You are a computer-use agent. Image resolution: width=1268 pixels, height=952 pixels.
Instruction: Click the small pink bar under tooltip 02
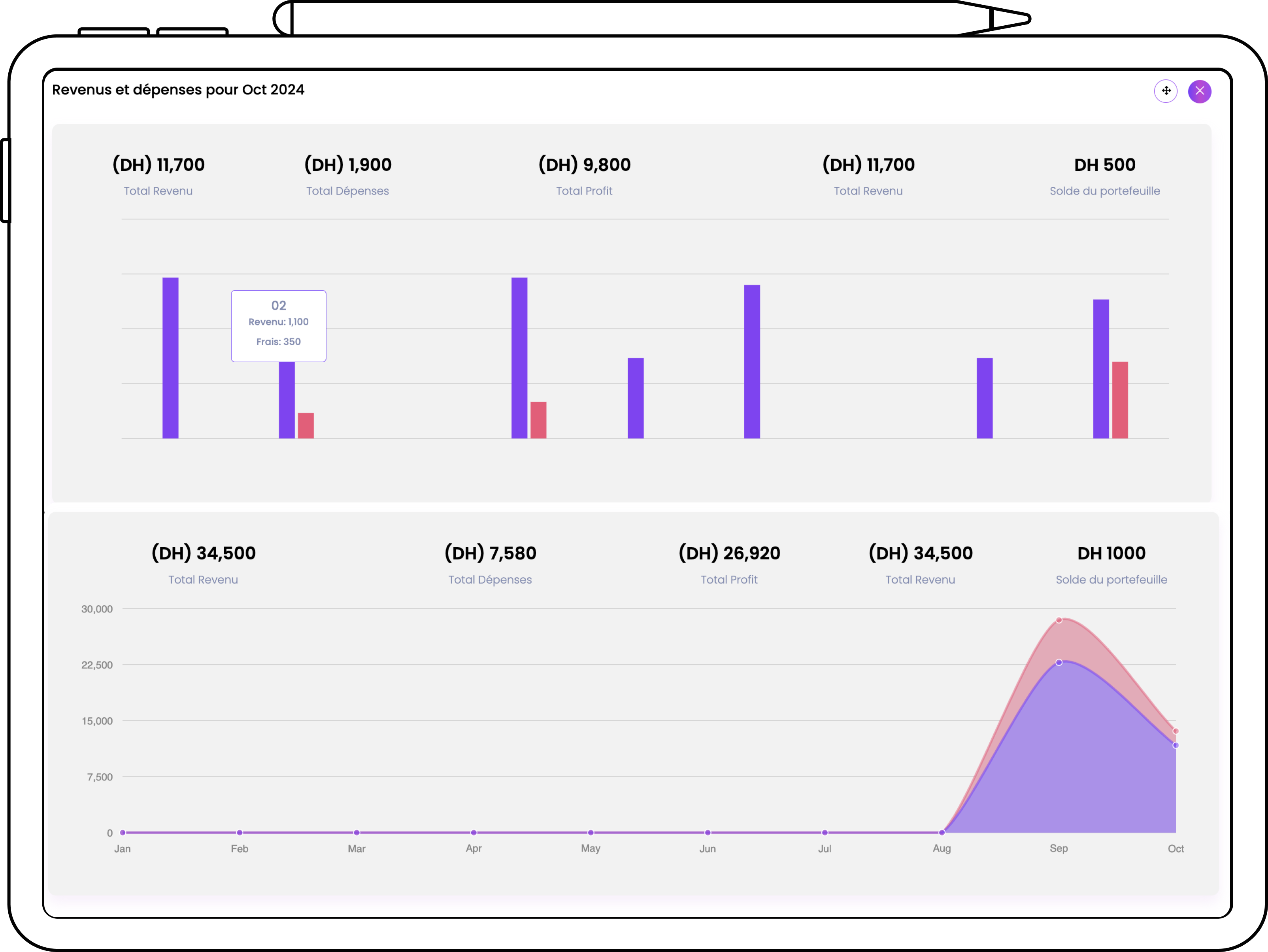tap(306, 425)
